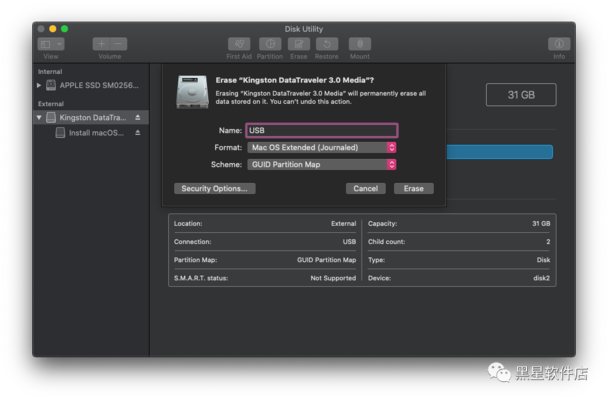Click the Location value External
Viewport: 608px width, 400px height.
(x=344, y=224)
